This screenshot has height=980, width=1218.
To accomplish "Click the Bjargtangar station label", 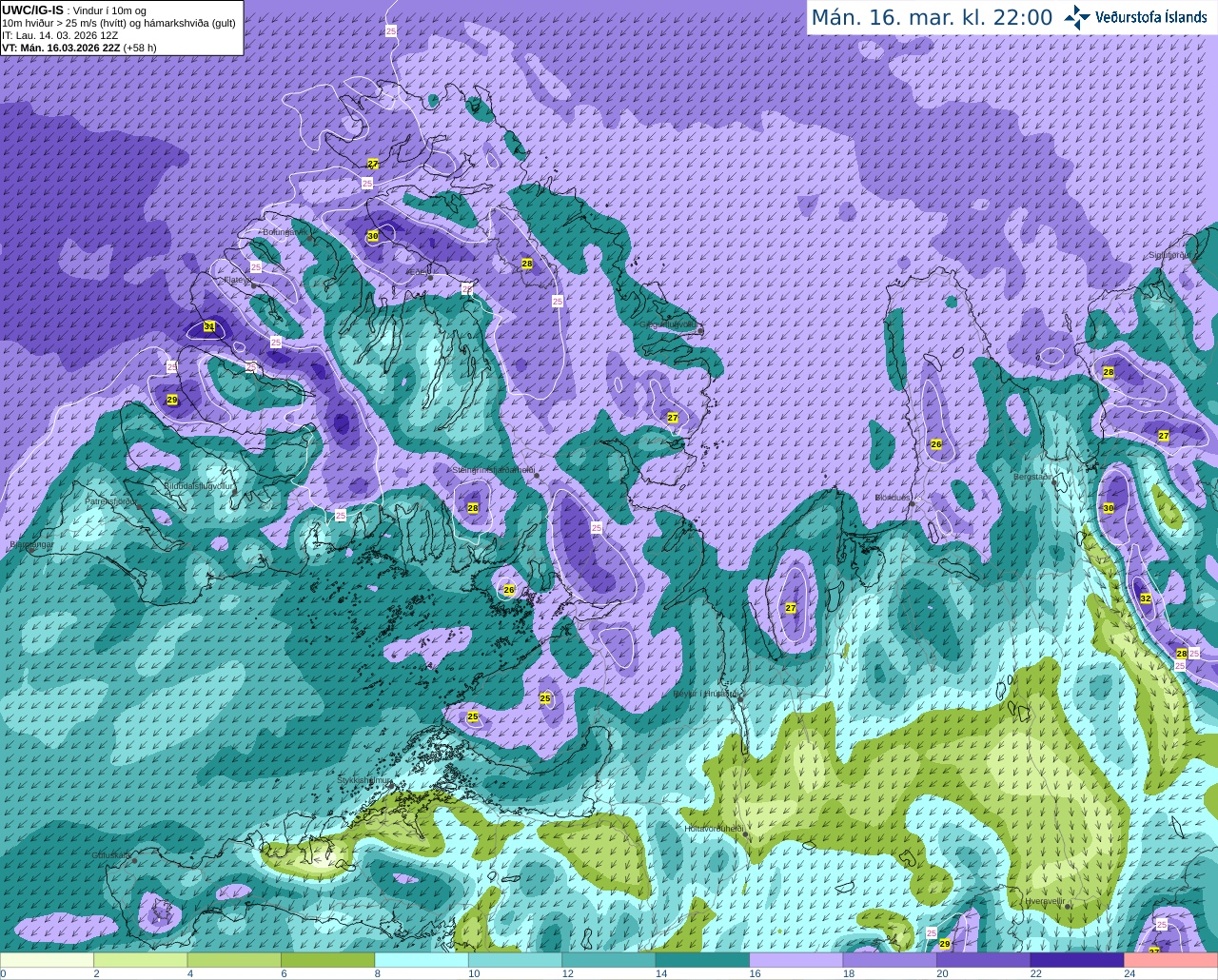I will coord(31,544).
